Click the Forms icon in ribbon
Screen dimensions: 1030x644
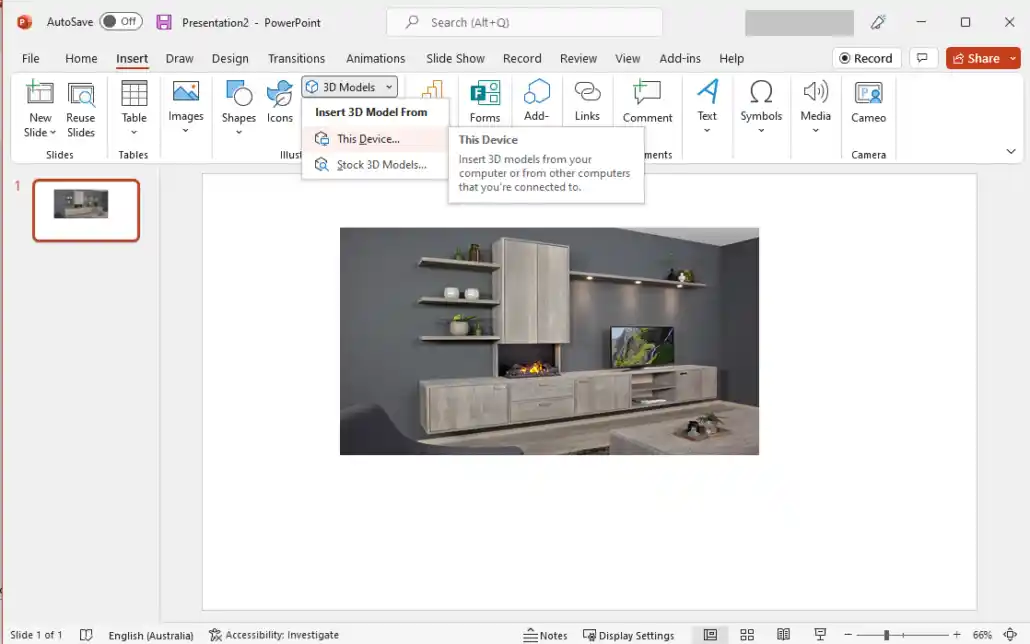485,102
